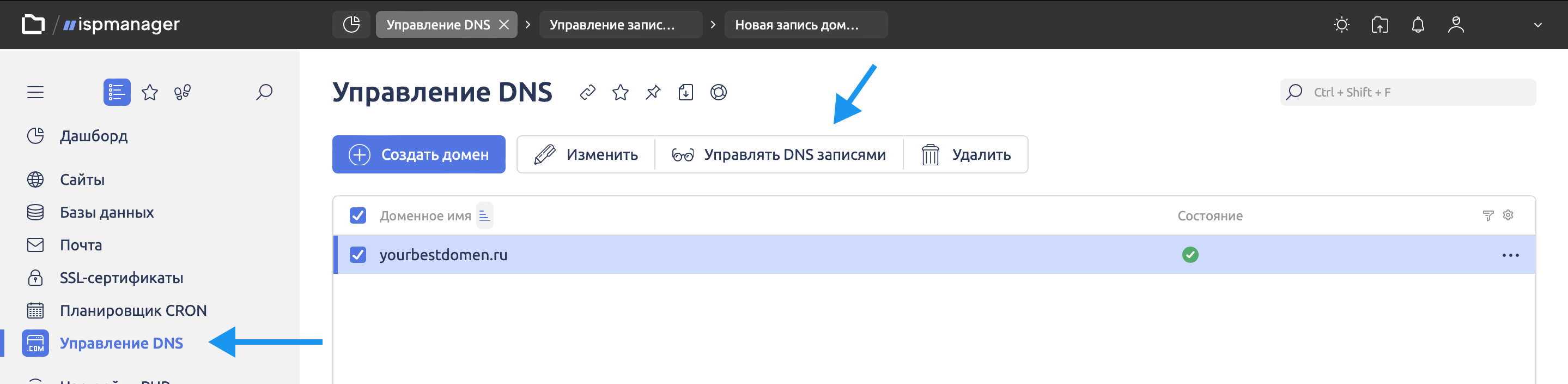Copy page link chain icon
The image size is (1568, 384).
click(x=587, y=92)
